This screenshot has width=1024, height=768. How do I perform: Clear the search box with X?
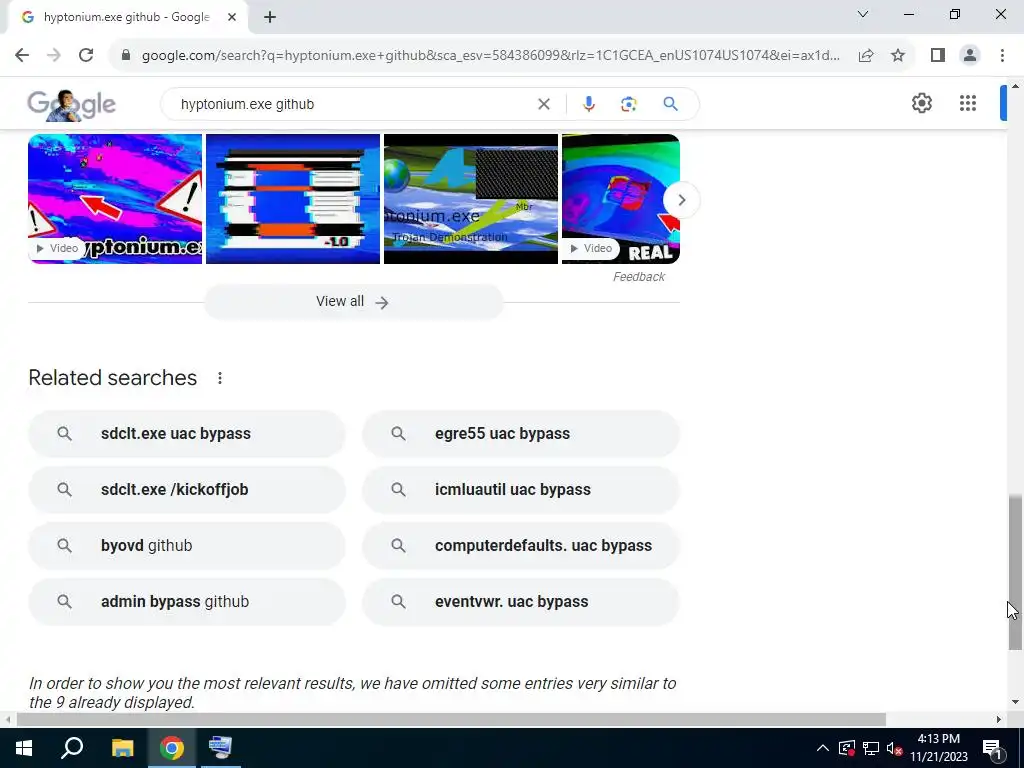(x=543, y=104)
